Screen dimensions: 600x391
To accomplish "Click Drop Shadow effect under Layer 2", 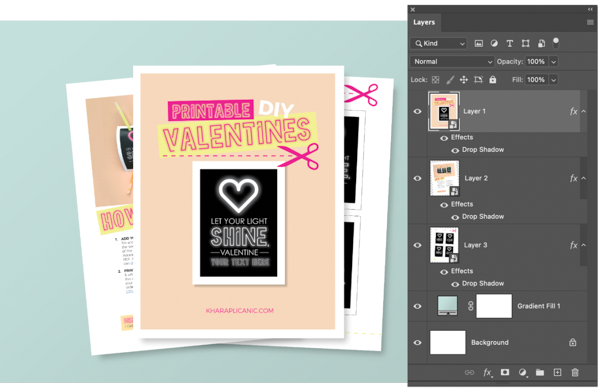I will 483,217.
